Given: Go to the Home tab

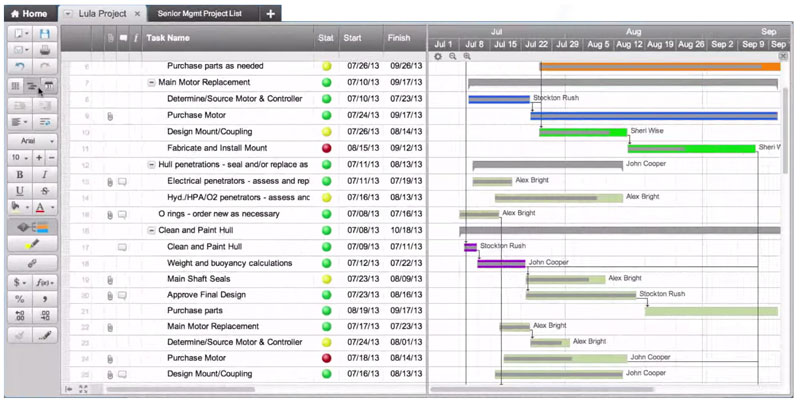Looking at the screenshot, I should (x=30, y=14).
